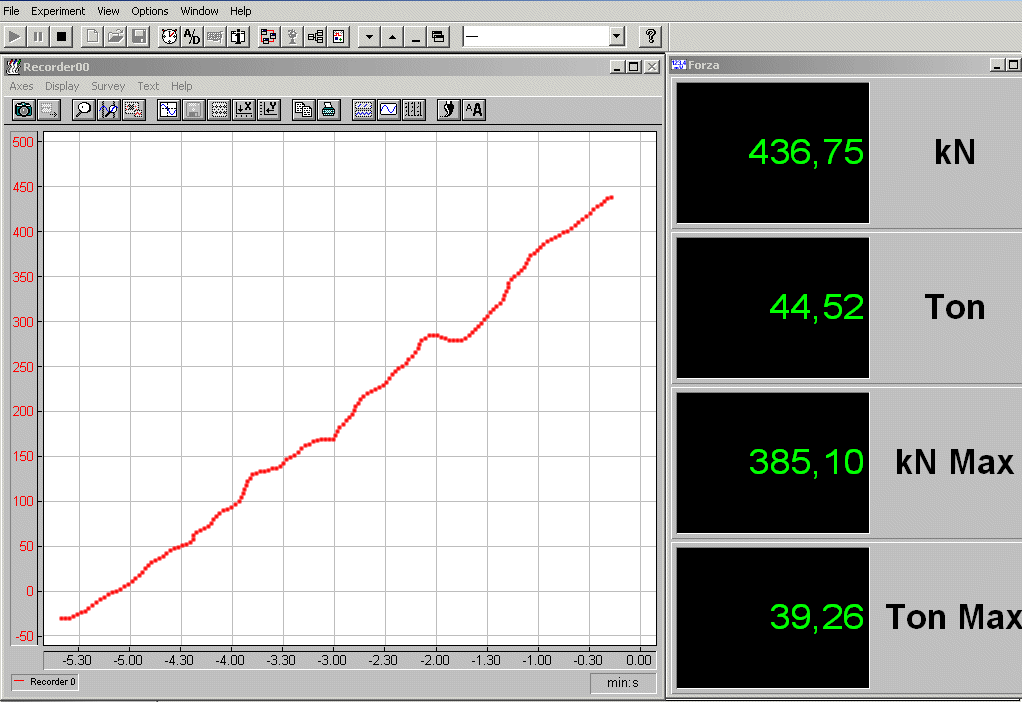The width and height of the screenshot is (1022, 702).
Task: Click the unzoom icon with red curve
Action: [x=134, y=110]
